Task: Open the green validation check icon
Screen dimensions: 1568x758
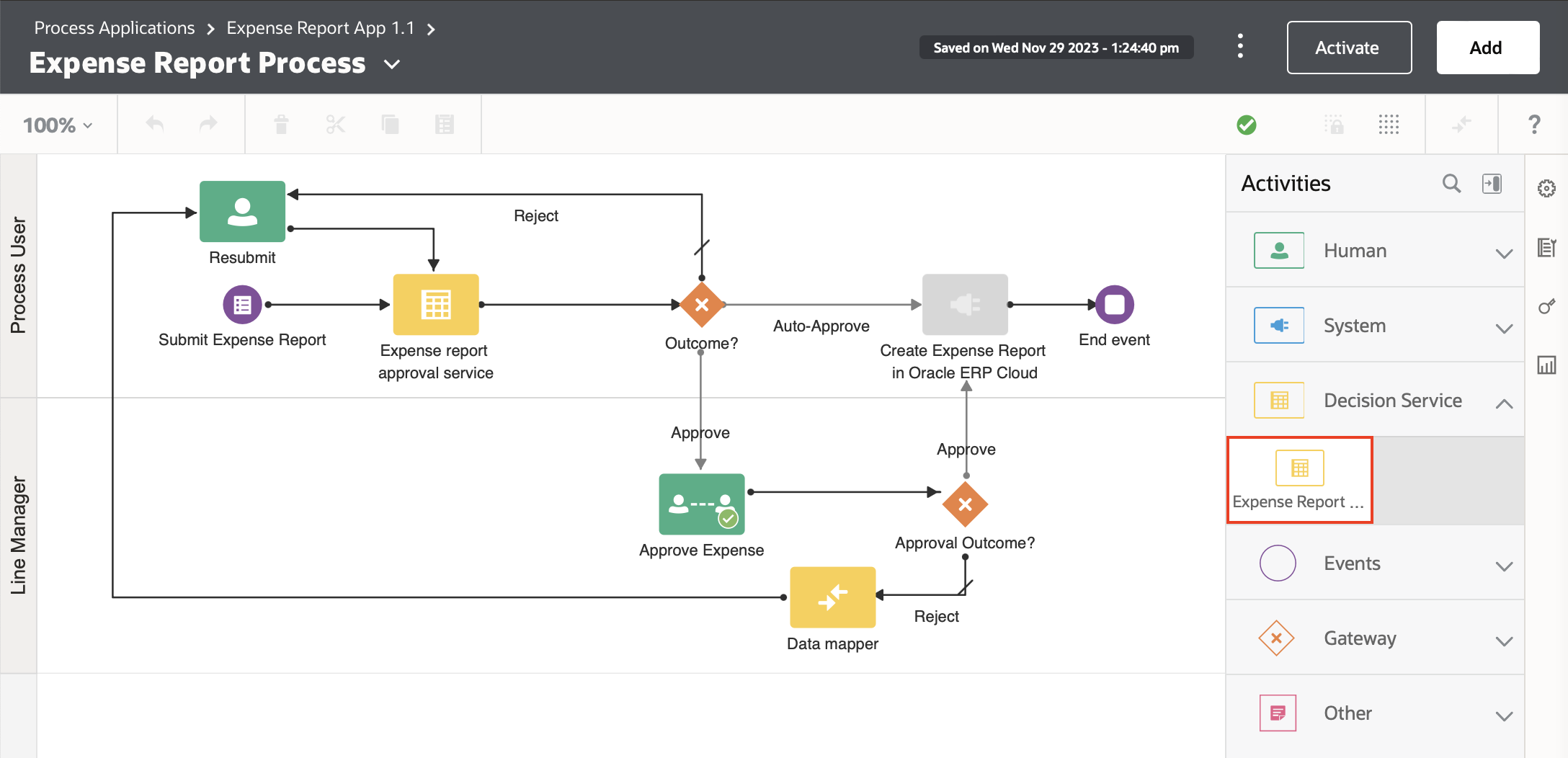Action: pyautogui.click(x=1247, y=124)
